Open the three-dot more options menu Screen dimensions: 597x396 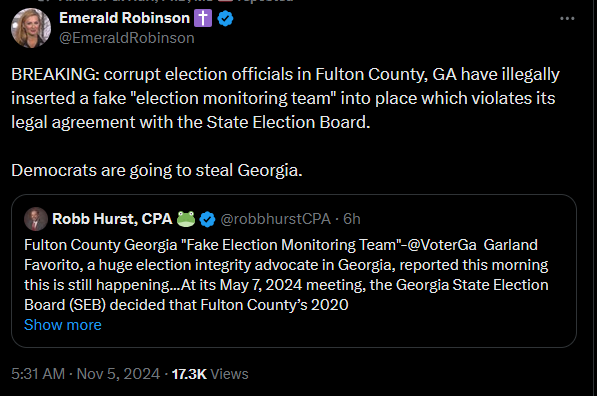[x=567, y=18]
